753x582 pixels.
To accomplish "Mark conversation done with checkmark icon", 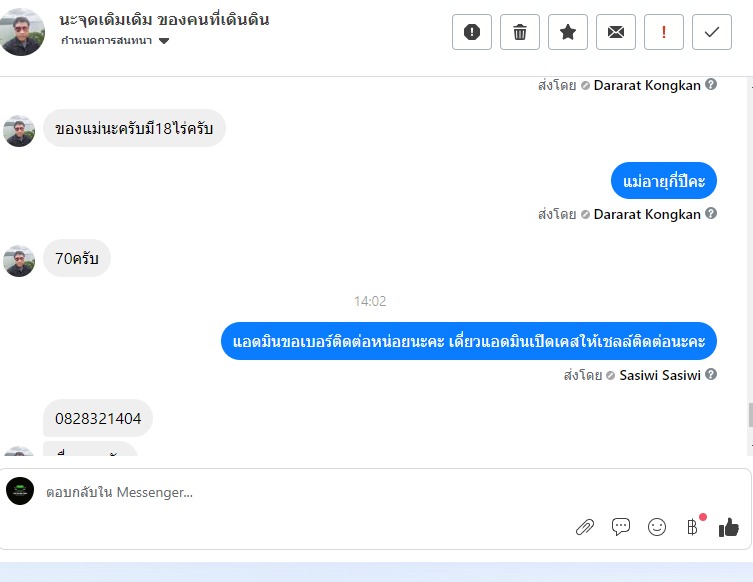I will [712, 32].
